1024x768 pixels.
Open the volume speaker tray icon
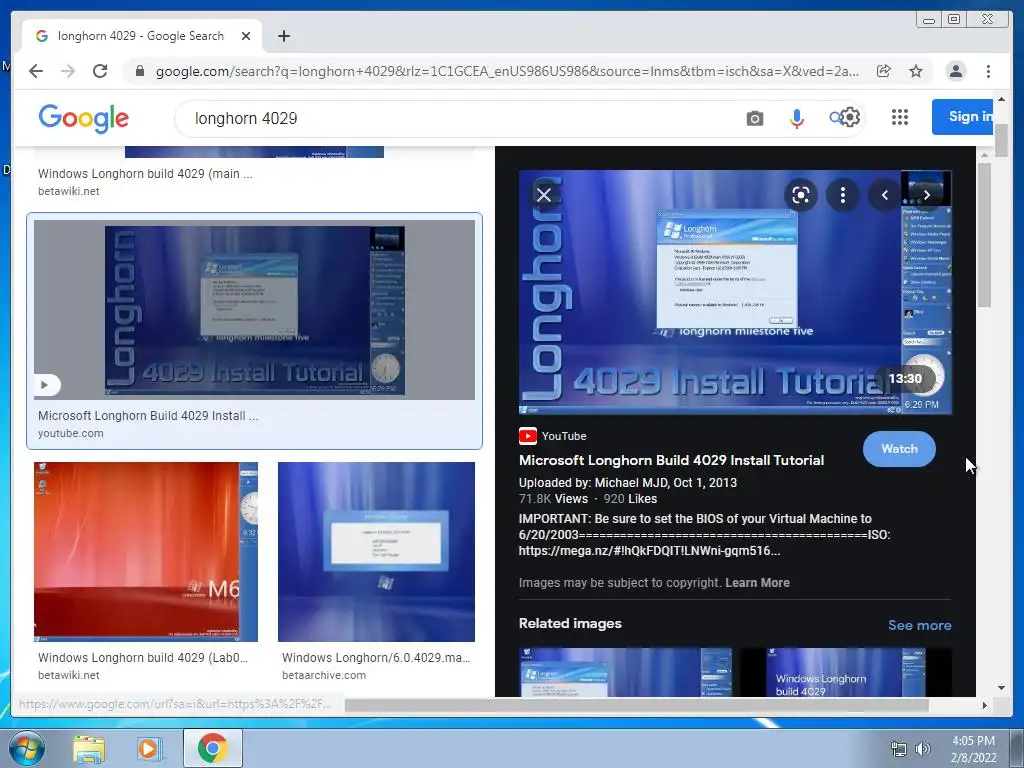click(922, 749)
